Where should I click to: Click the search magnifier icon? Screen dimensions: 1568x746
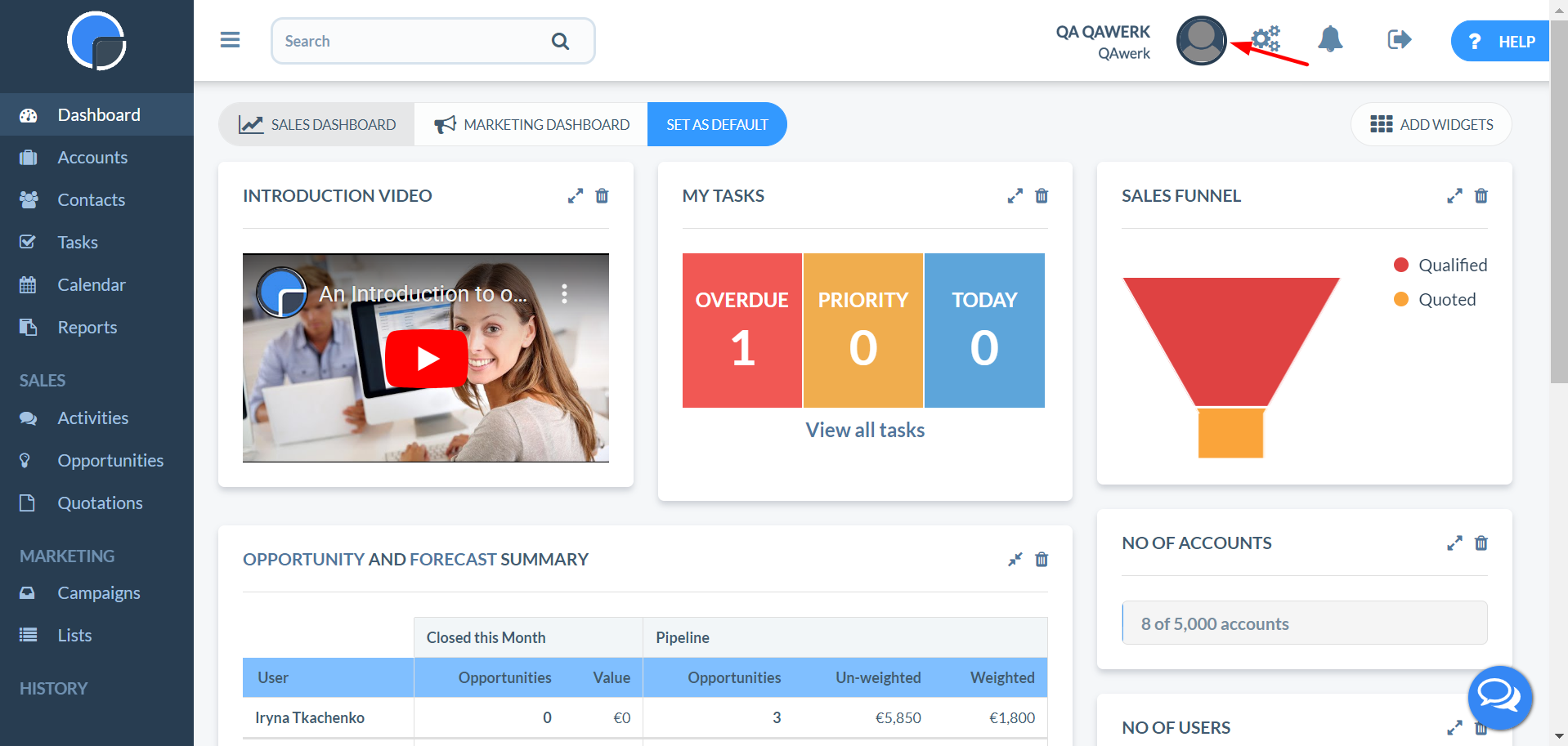[560, 41]
